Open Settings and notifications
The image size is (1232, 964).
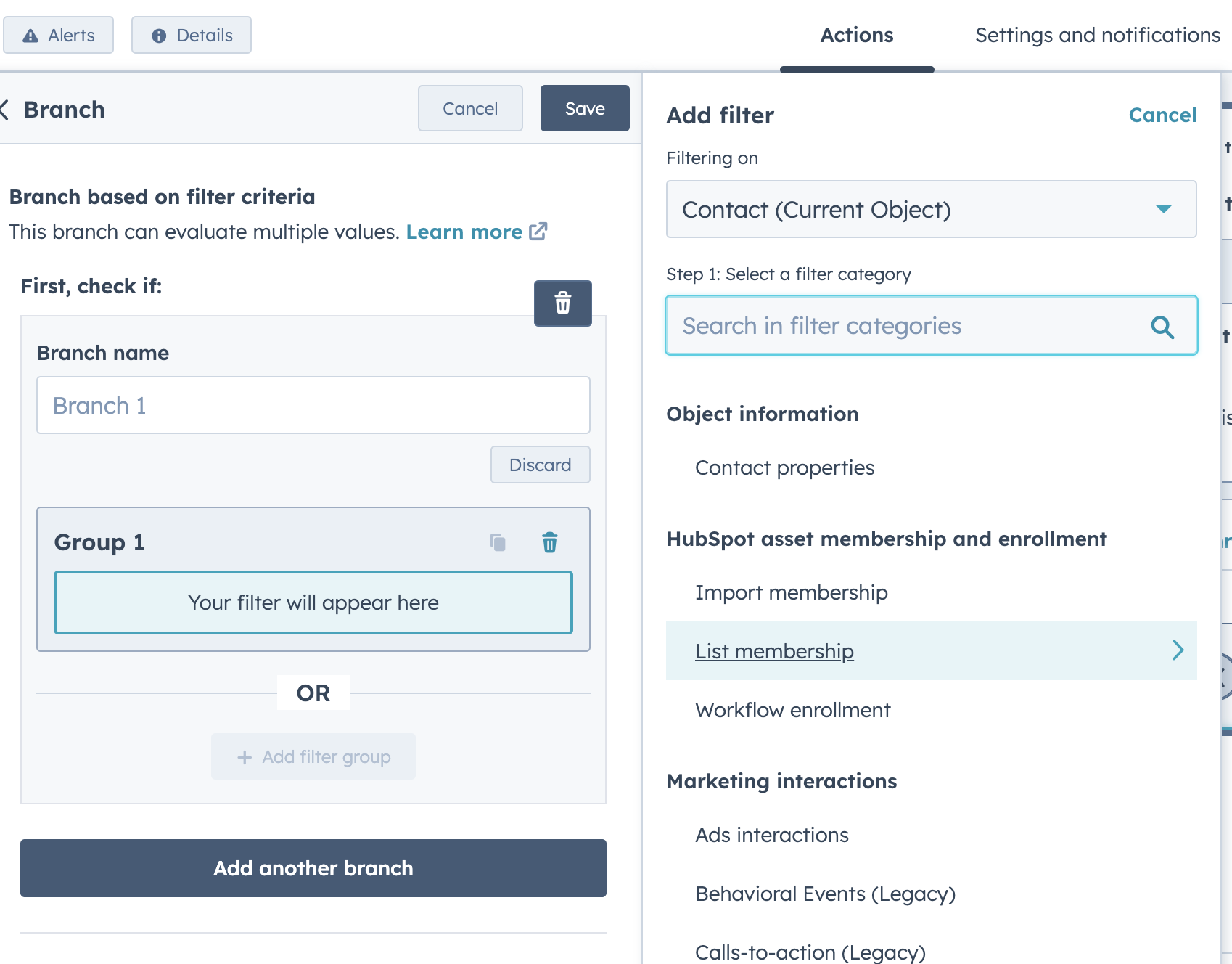pos(1097,35)
